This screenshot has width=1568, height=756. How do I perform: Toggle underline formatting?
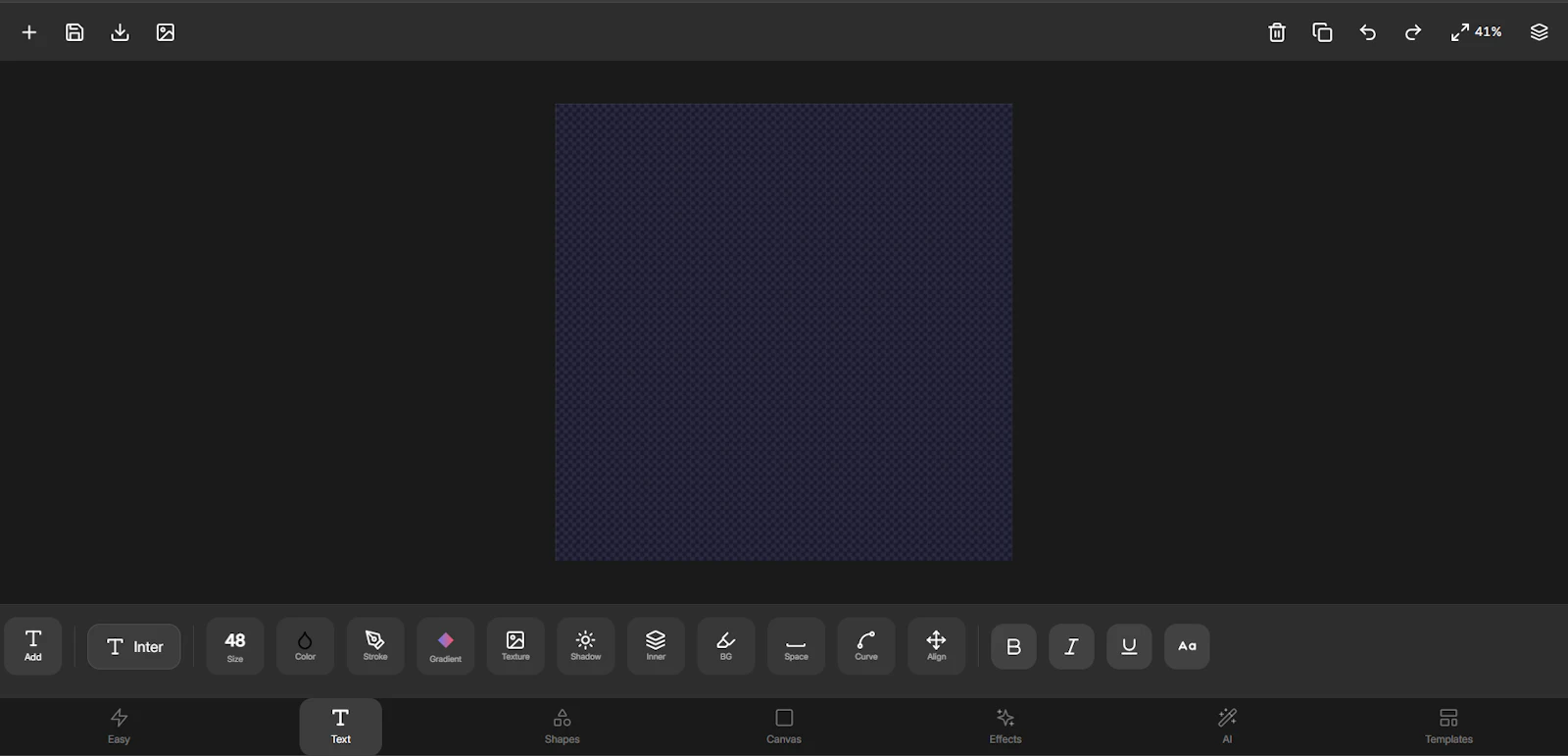coord(1129,647)
